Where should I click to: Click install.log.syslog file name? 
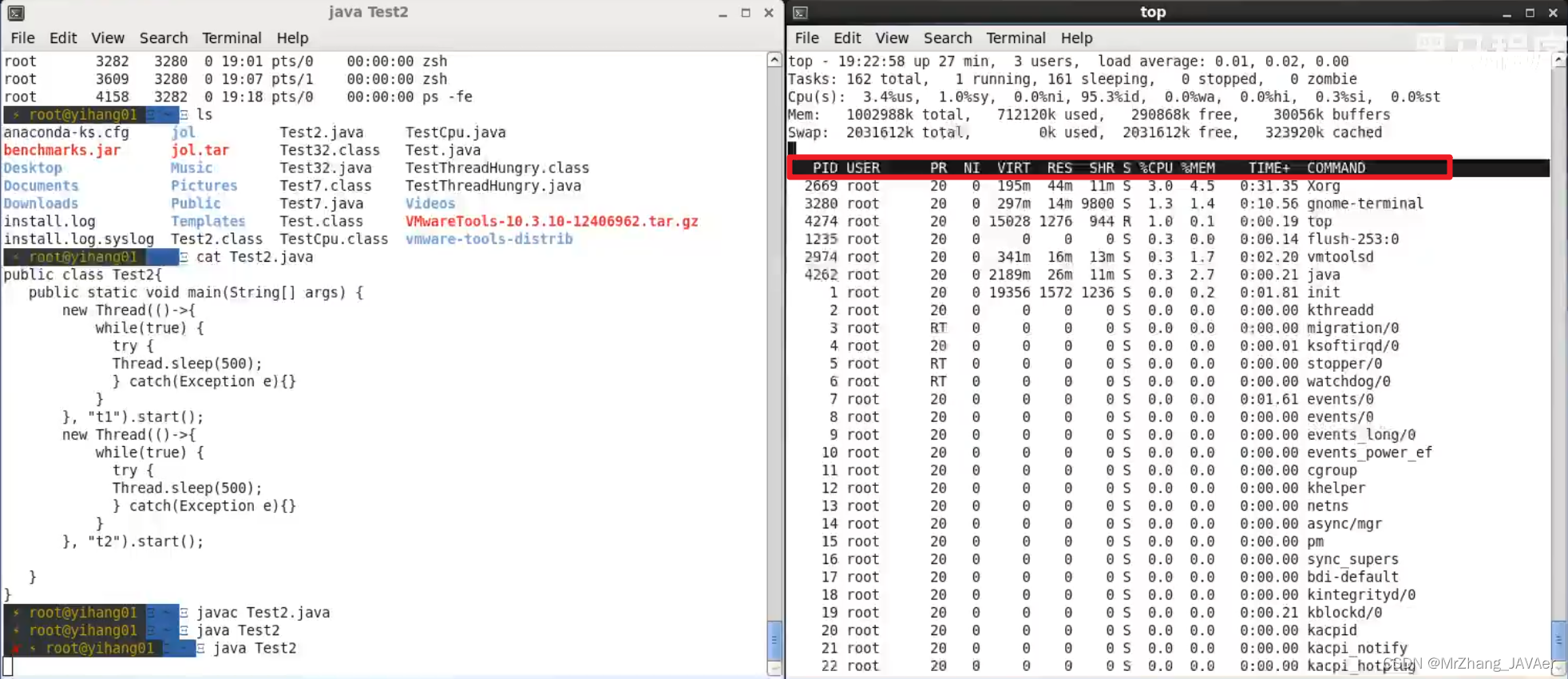click(x=79, y=239)
